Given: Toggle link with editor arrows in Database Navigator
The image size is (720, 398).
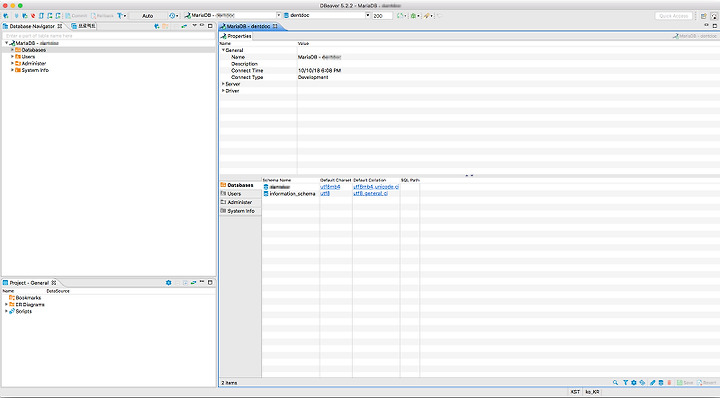Looking at the screenshot, I should pyautogui.click(x=184, y=26).
